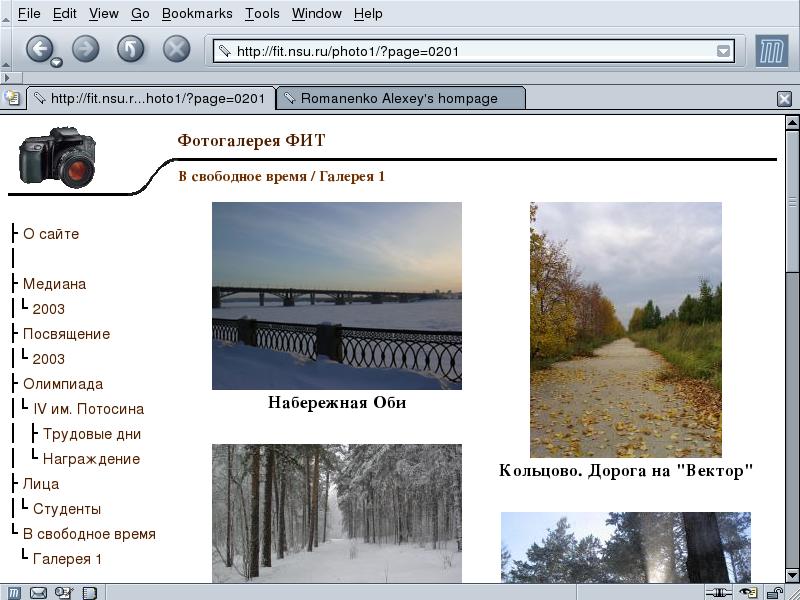Click the security padlock icon in status bar
The height and width of the screenshot is (600, 800).
(774, 593)
